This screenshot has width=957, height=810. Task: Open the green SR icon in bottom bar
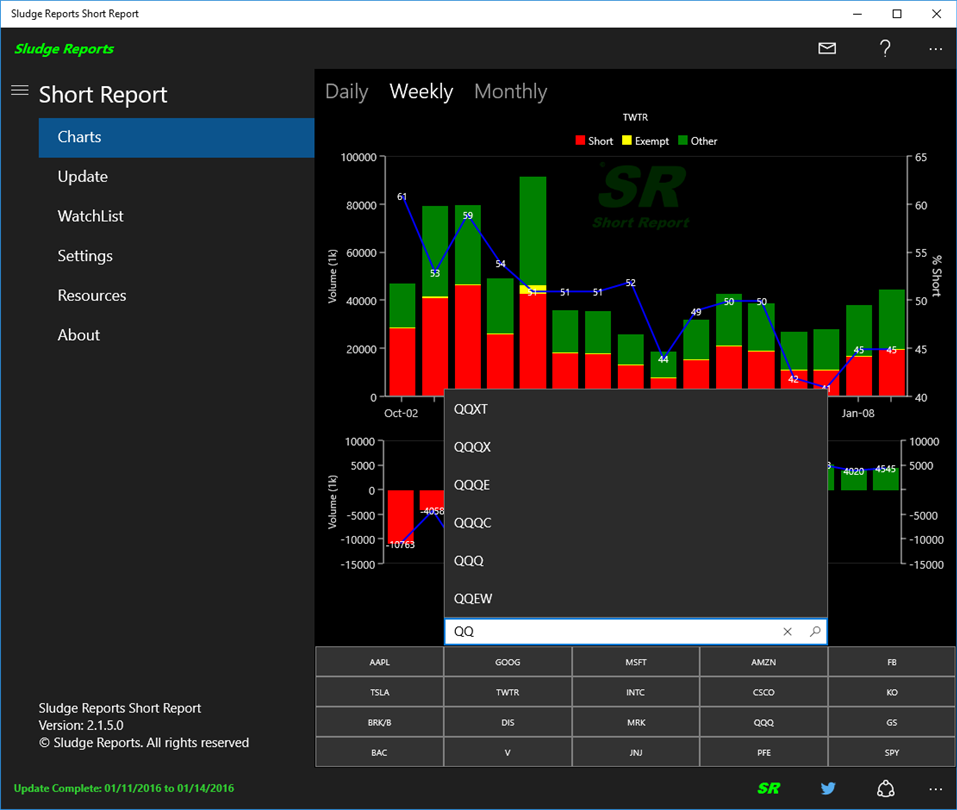click(x=768, y=789)
